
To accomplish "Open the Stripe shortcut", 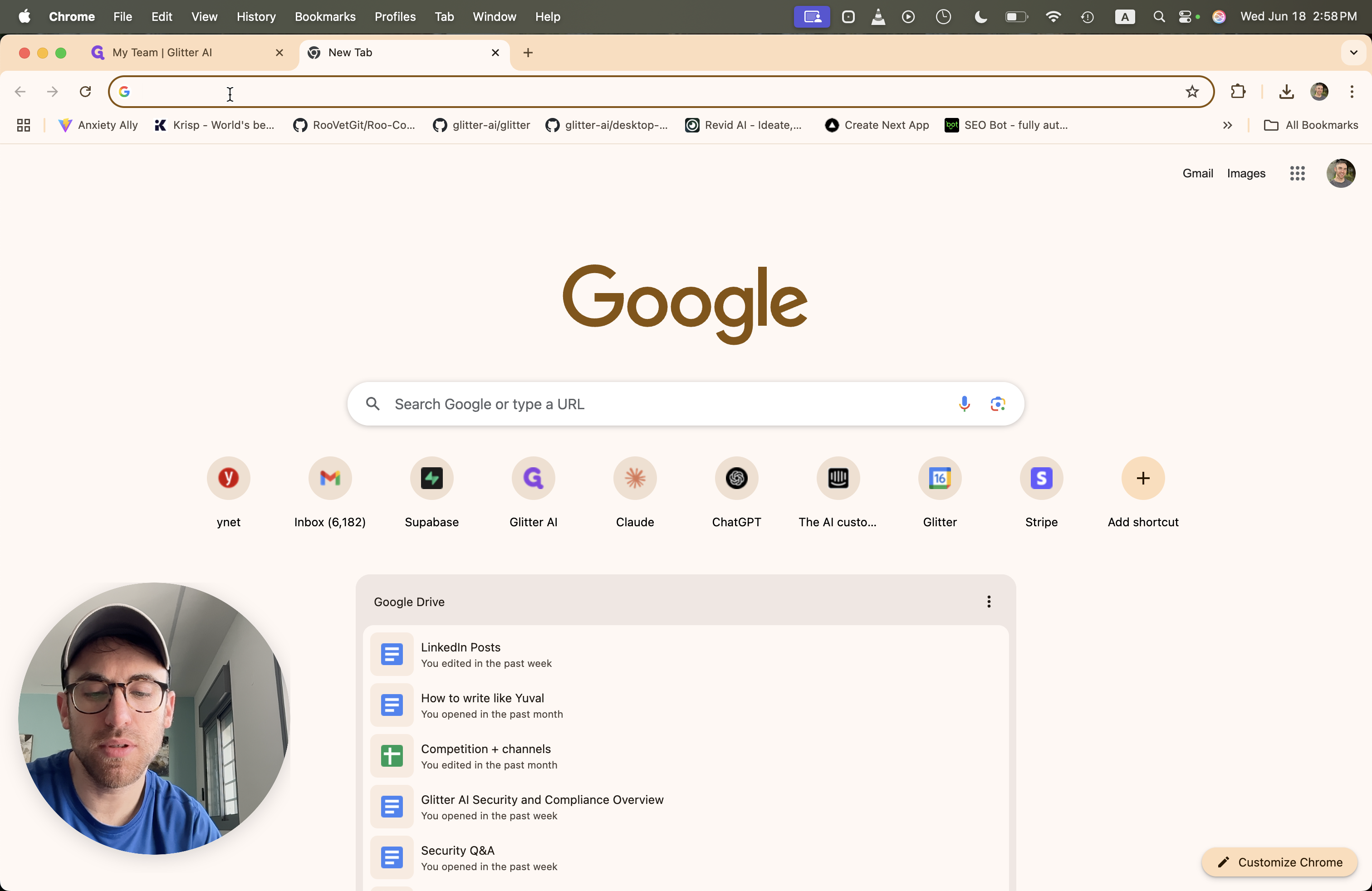I will 1041,478.
